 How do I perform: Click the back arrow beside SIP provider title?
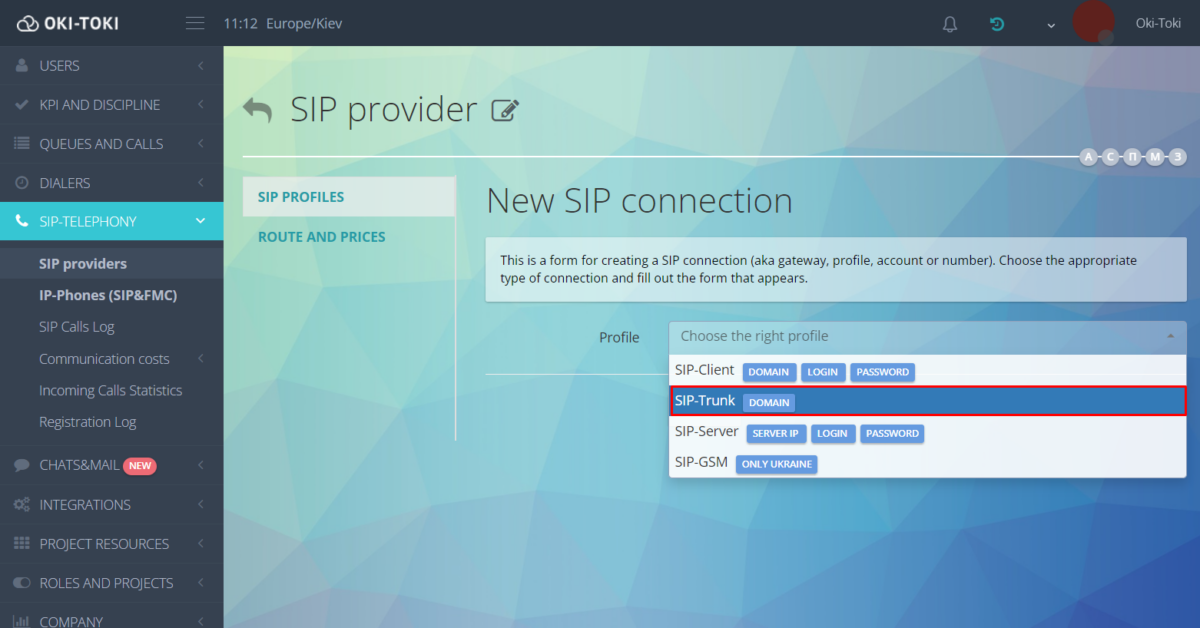(257, 110)
